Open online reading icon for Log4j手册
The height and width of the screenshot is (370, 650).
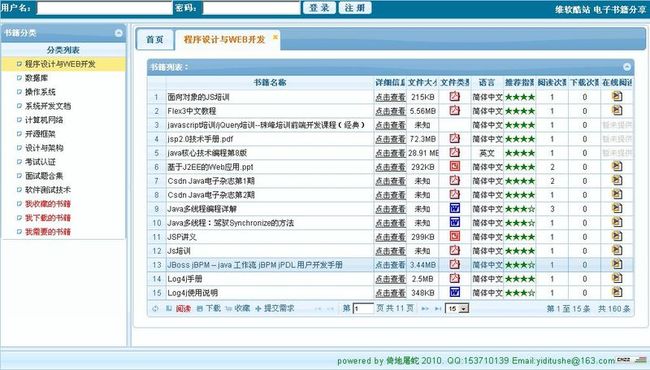pos(617,278)
